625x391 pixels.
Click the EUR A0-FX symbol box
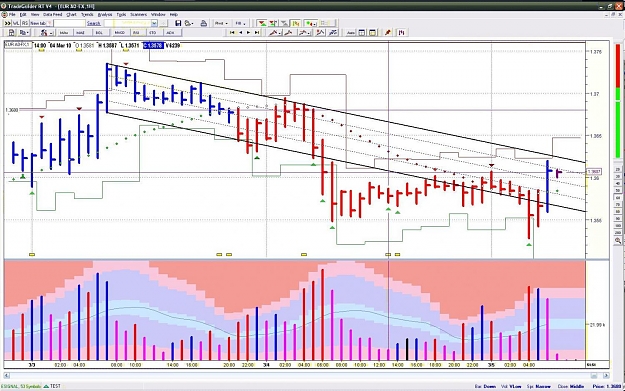(18, 45)
